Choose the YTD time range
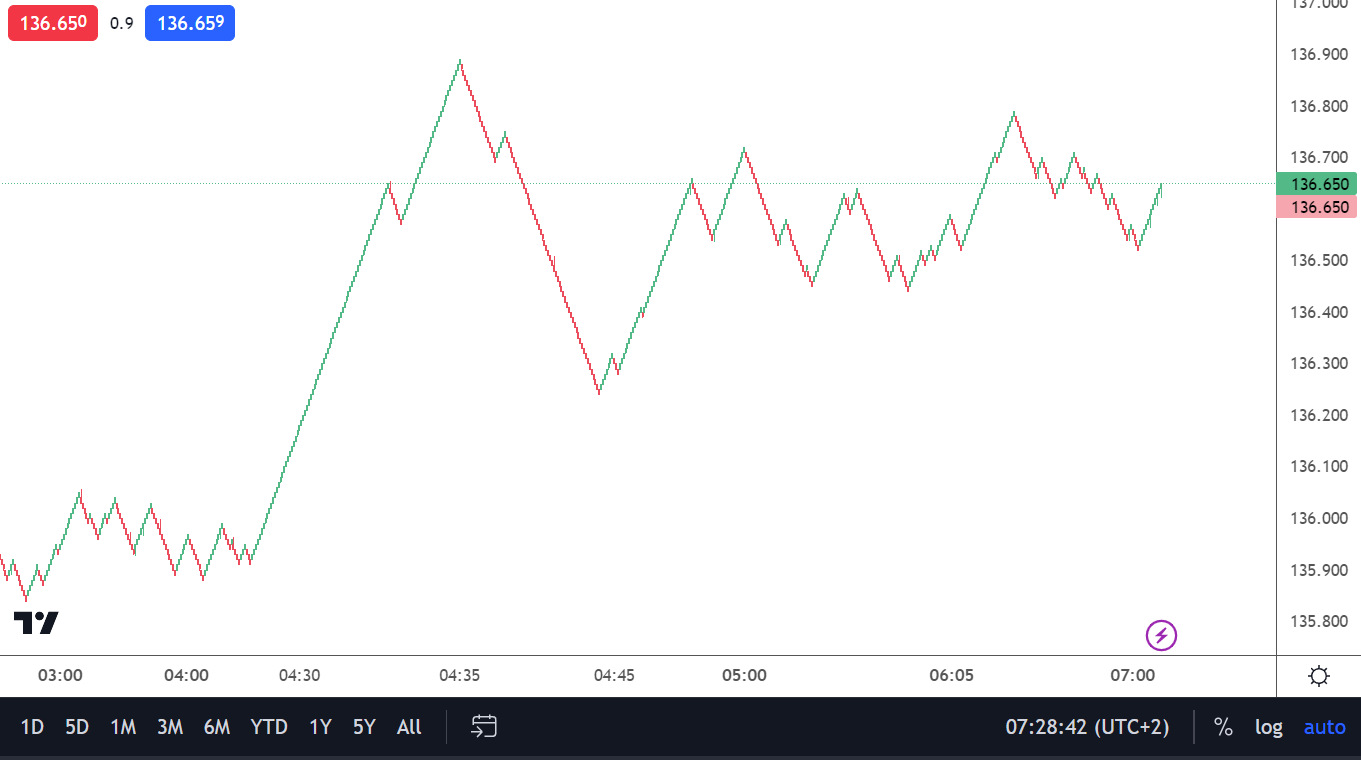The width and height of the screenshot is (1361, 760). (x=269, y=727)
